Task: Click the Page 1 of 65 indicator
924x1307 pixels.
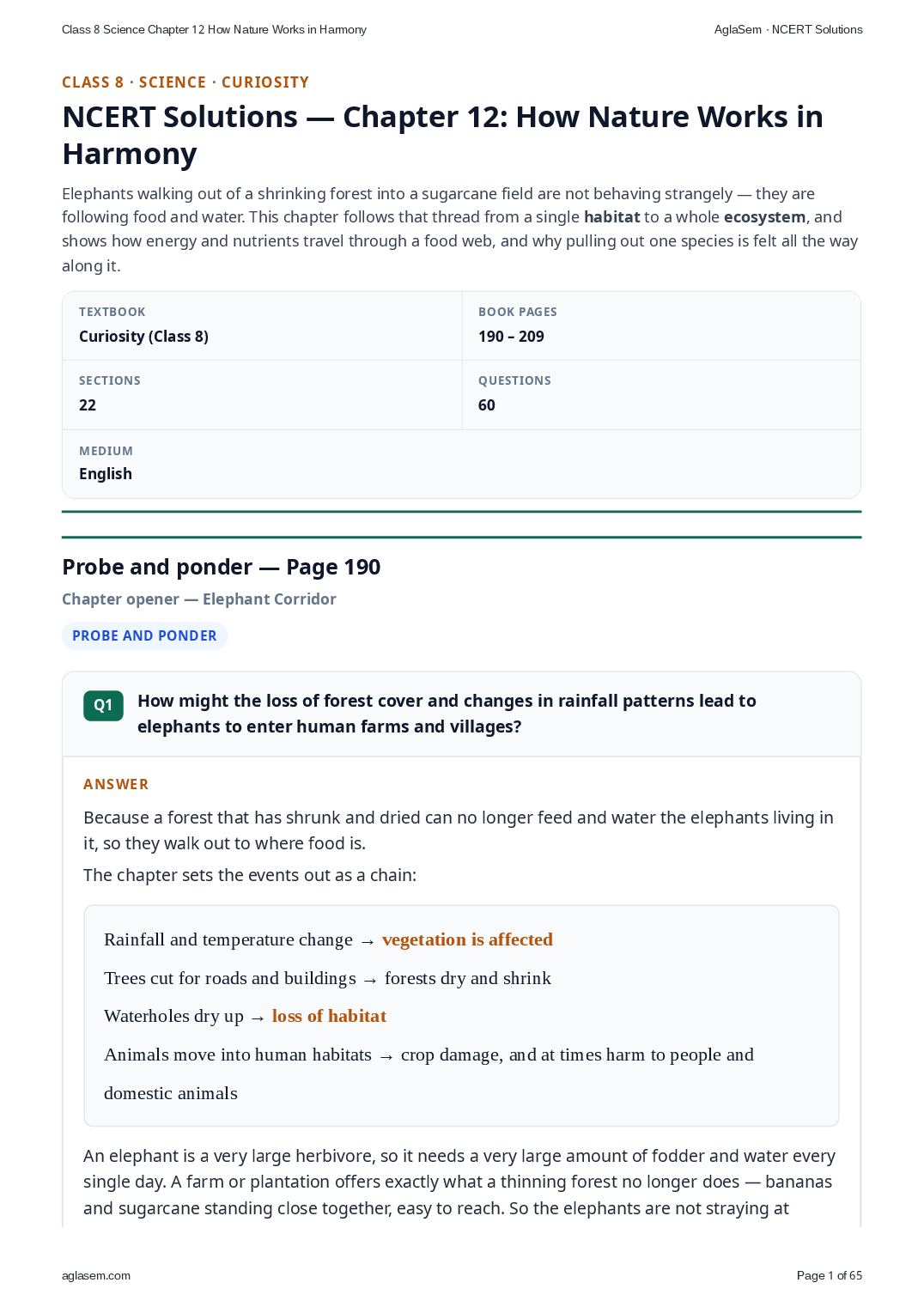Action: pos(830,1275)
